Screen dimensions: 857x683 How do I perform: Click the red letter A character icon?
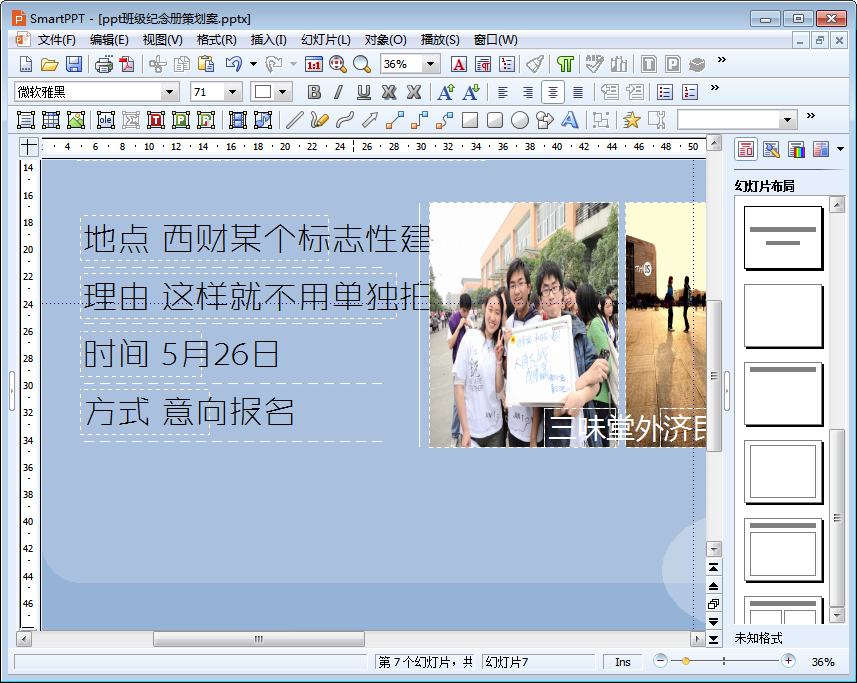pos(459,64)
